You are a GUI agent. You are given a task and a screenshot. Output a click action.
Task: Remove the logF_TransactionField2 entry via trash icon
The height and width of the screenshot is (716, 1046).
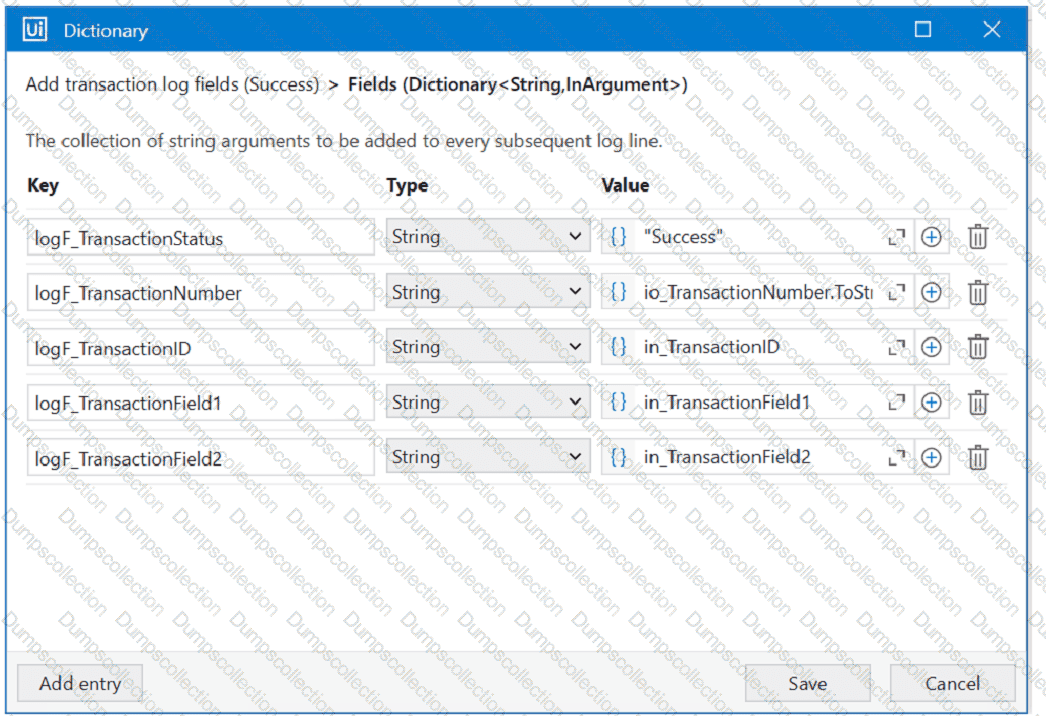point(978,458)
